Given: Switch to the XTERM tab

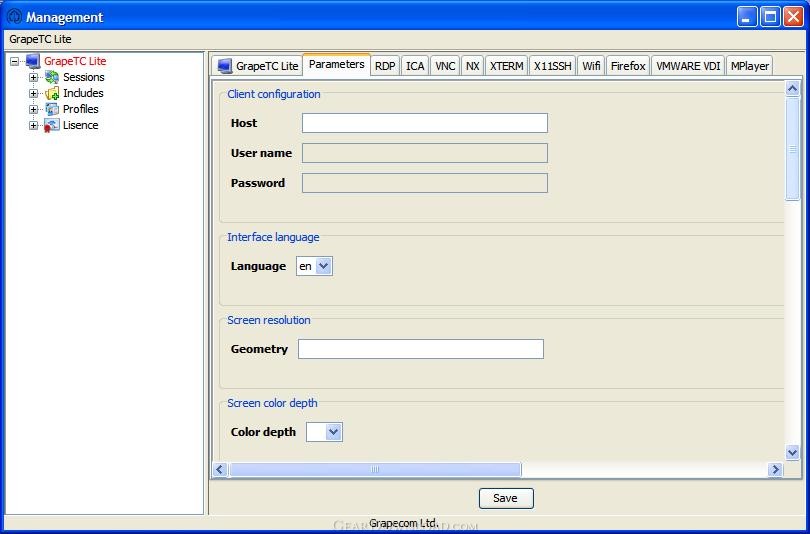Looking at the screenshot, I should tap(506, 66).
